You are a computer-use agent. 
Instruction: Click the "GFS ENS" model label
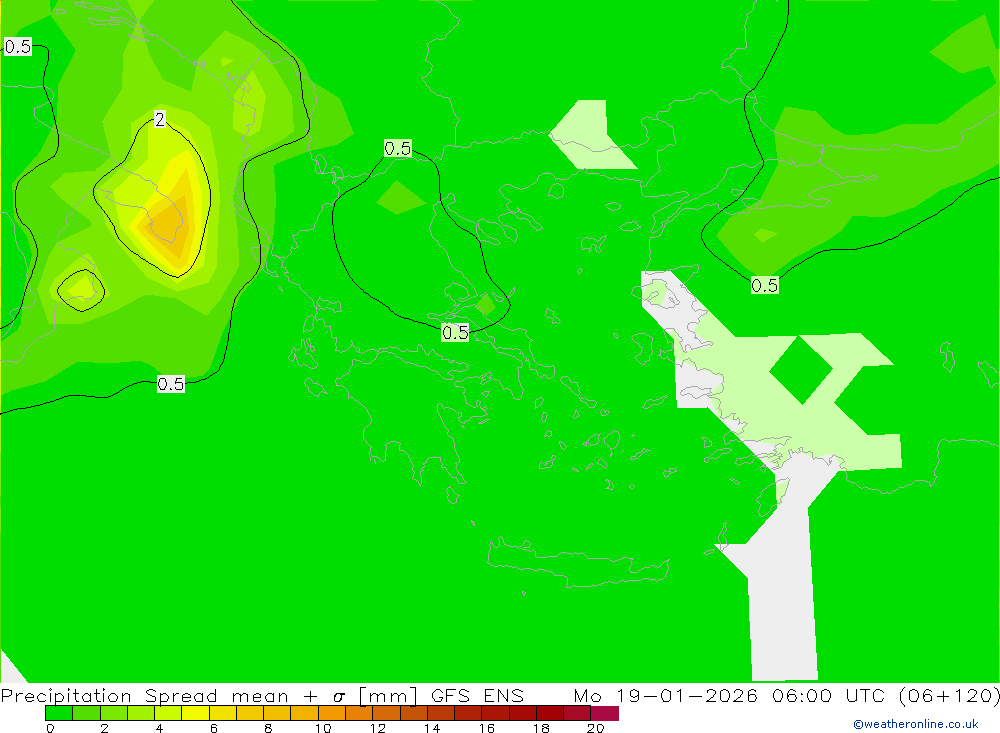point(477,695)
